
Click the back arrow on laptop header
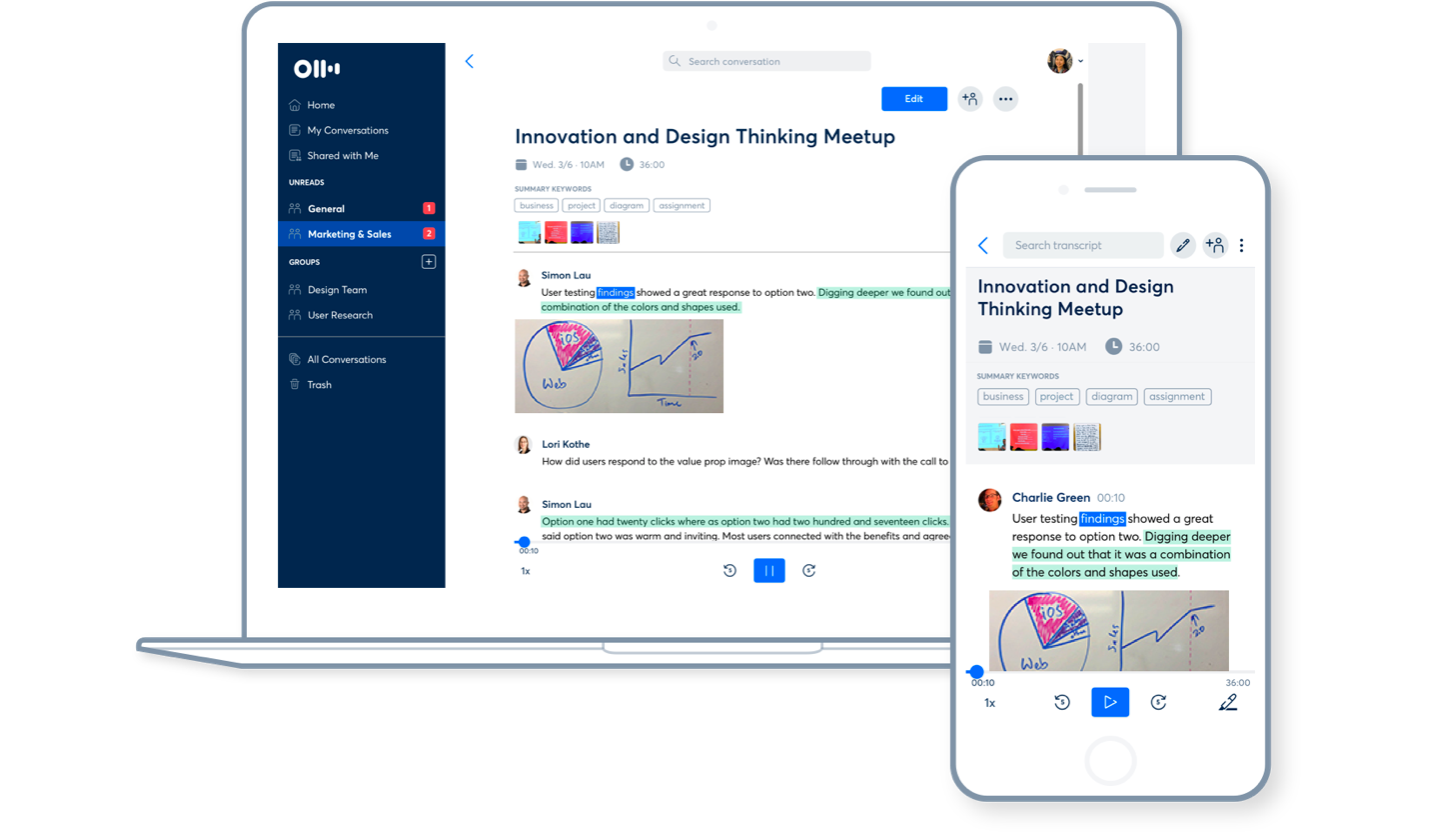click(x=469, y=61)
